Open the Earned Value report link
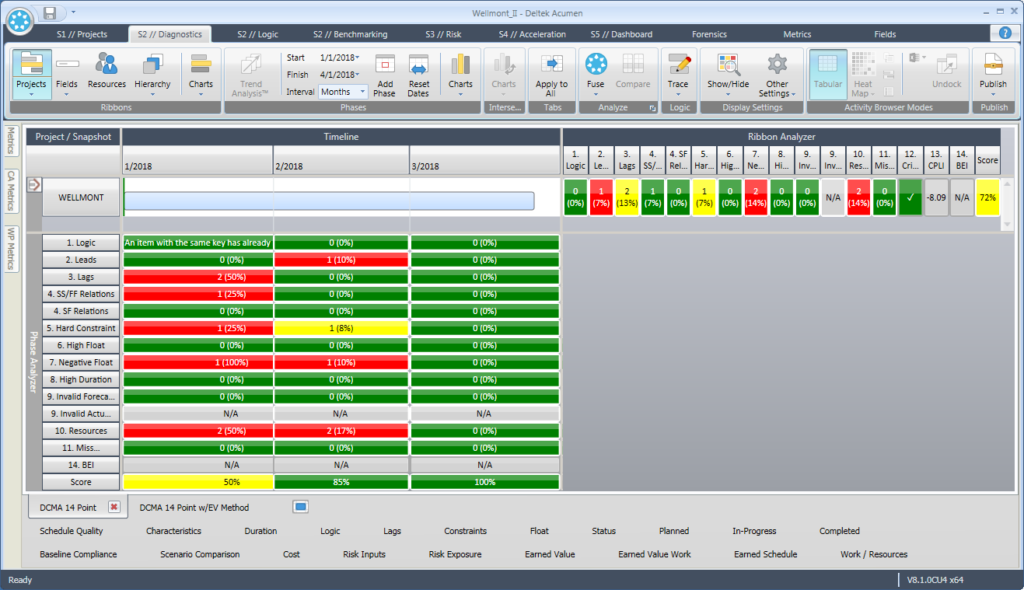 549,554
